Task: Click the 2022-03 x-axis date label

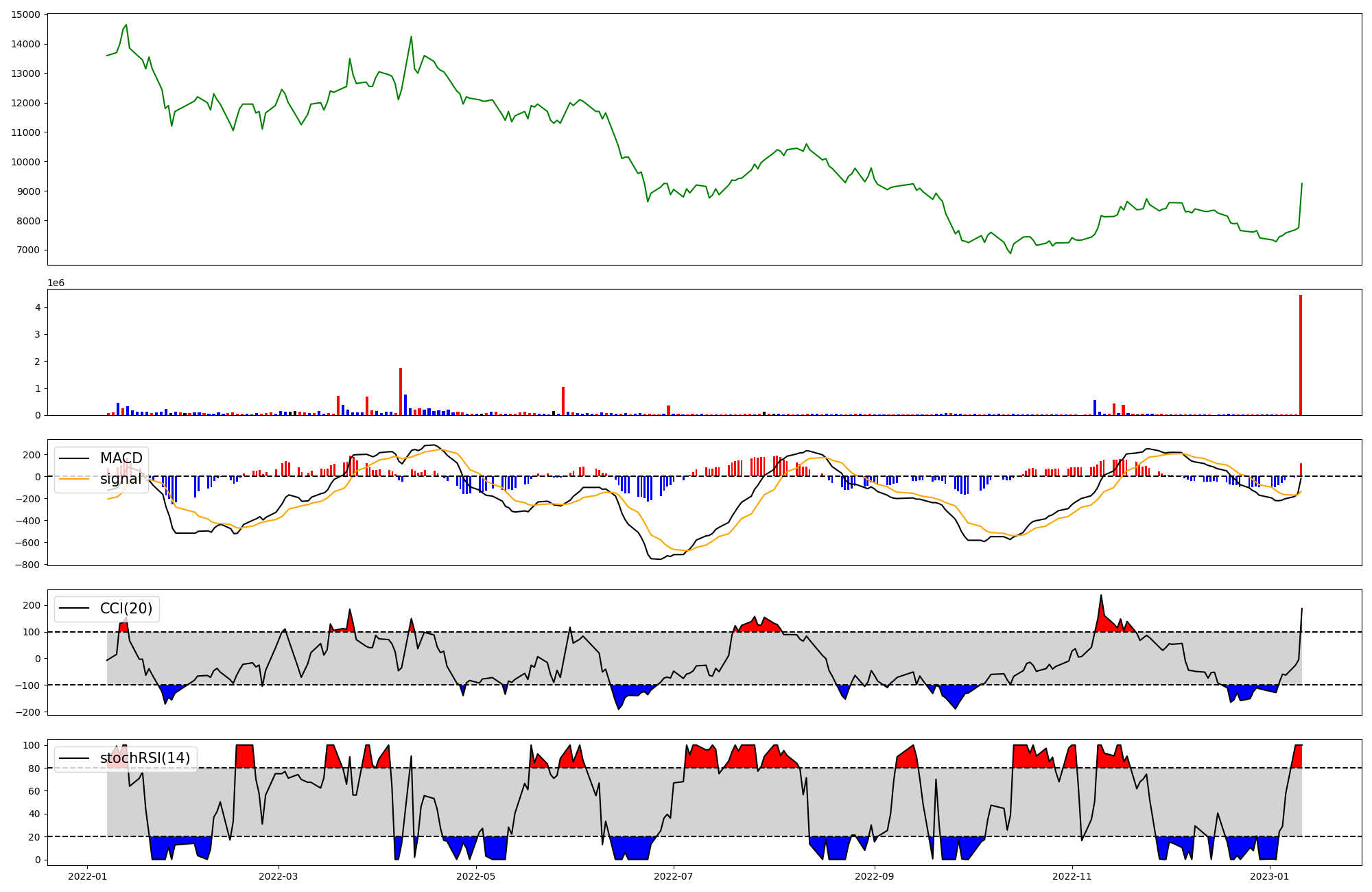Action: [x=279, y=876]
